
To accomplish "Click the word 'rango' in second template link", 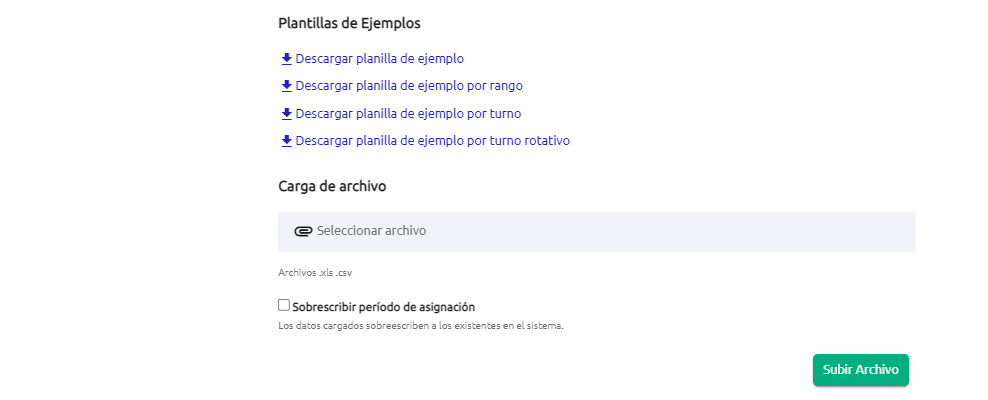I will 506,86.
